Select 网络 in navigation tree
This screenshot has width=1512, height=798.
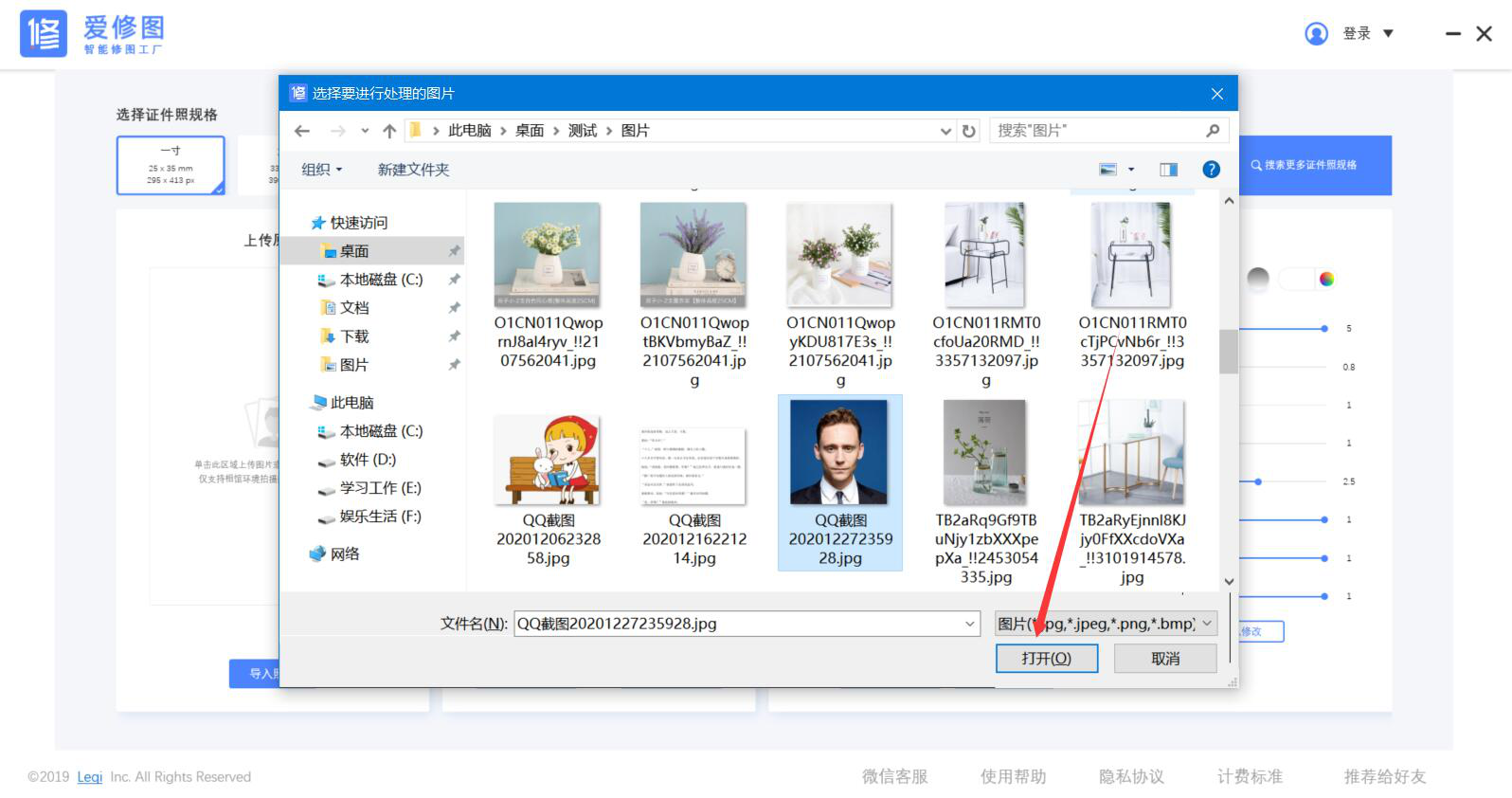(x=345, y=554)
